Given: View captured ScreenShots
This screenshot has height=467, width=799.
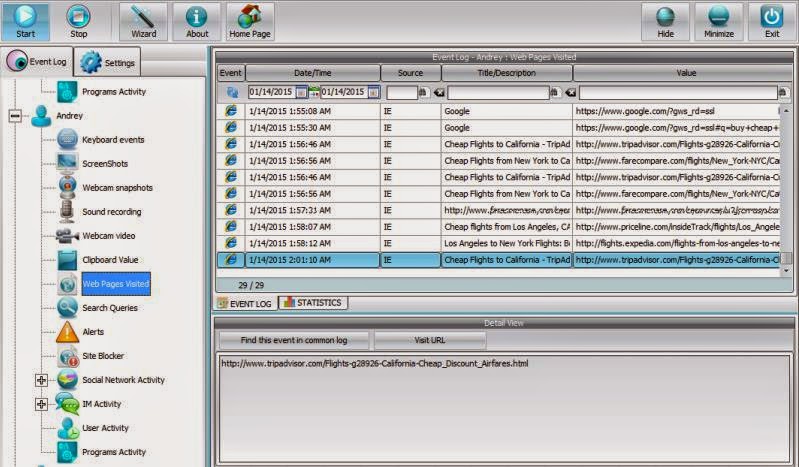Looking at the screenshot, I should coord(105,164).
